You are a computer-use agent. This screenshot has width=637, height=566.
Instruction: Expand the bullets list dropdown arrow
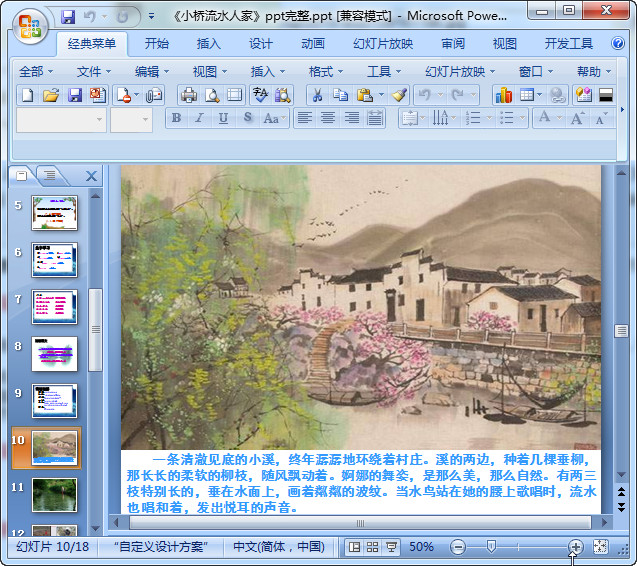pyautogui.click(x=522, y=118)
